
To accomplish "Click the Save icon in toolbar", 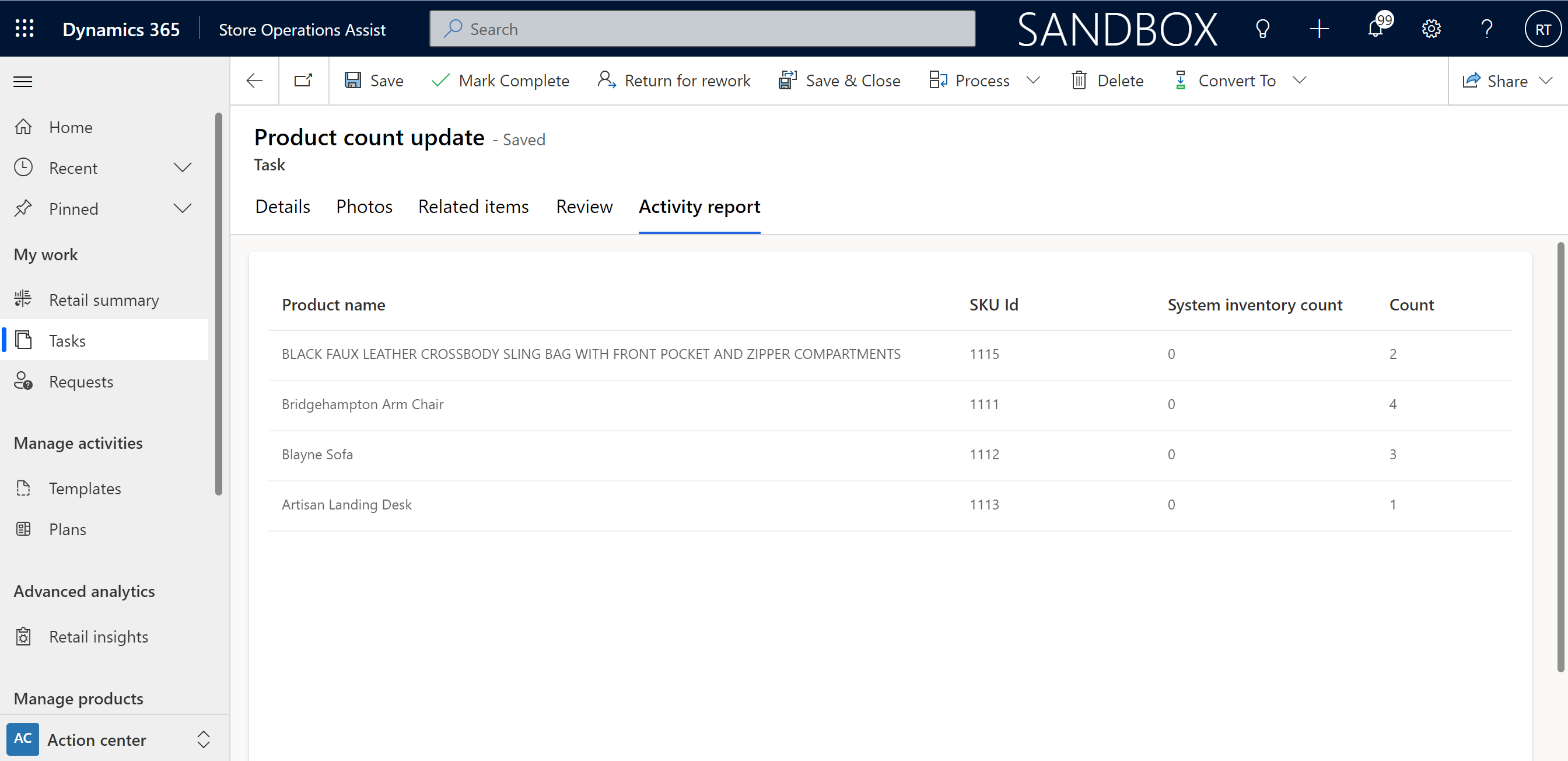I will 354,80.
